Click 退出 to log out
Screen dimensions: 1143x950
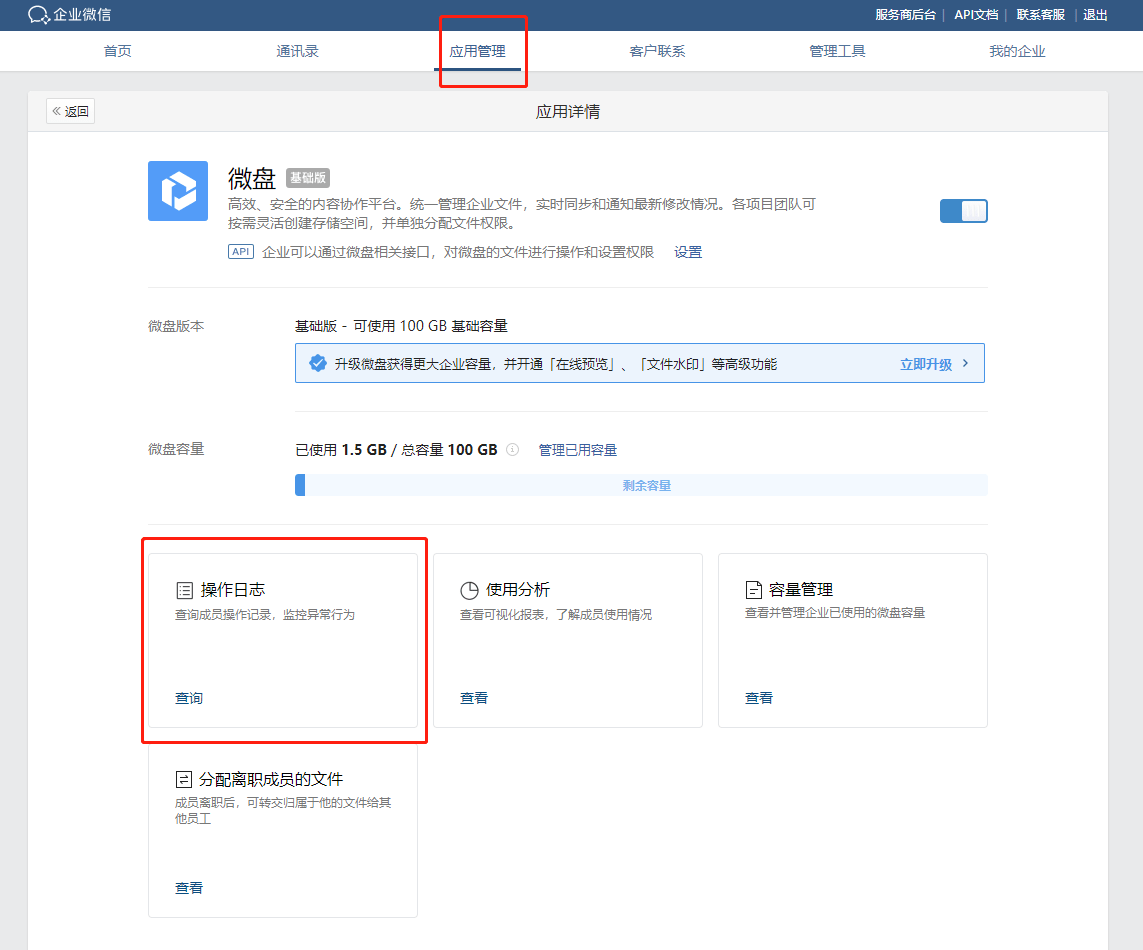point(1095,15)
